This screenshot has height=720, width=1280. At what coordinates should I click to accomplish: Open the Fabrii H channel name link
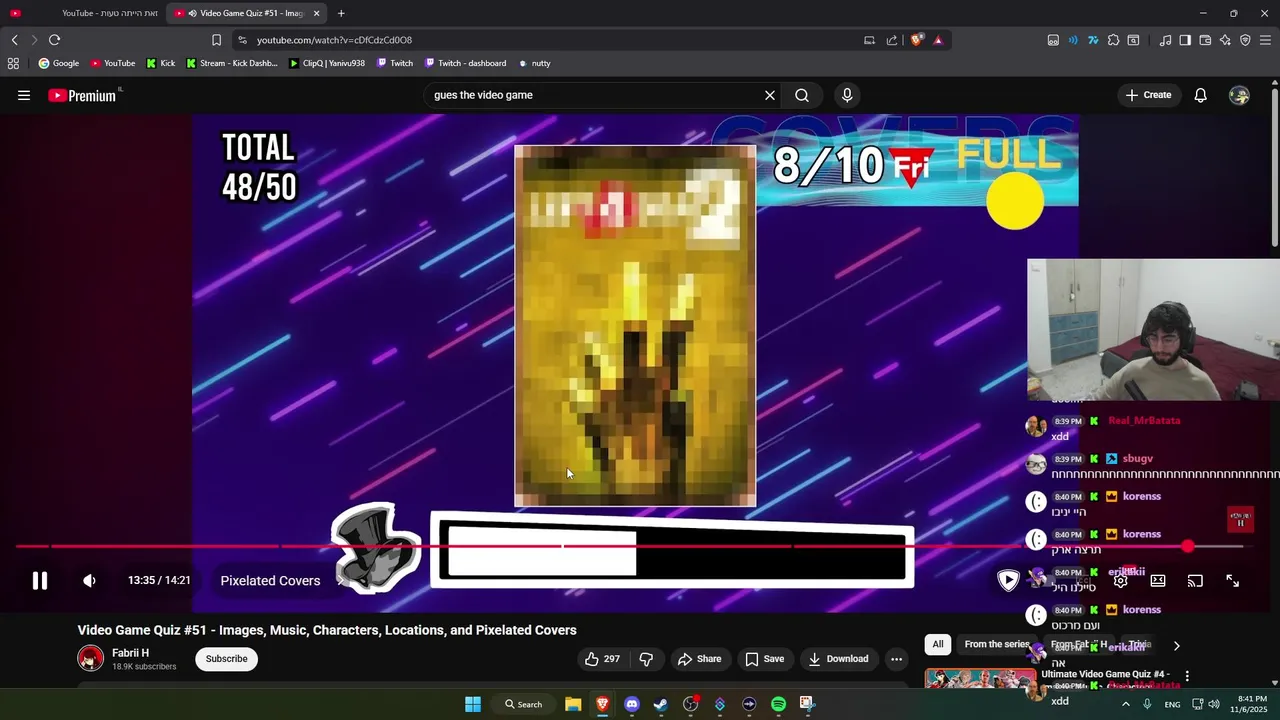click(x=130, y=653)
